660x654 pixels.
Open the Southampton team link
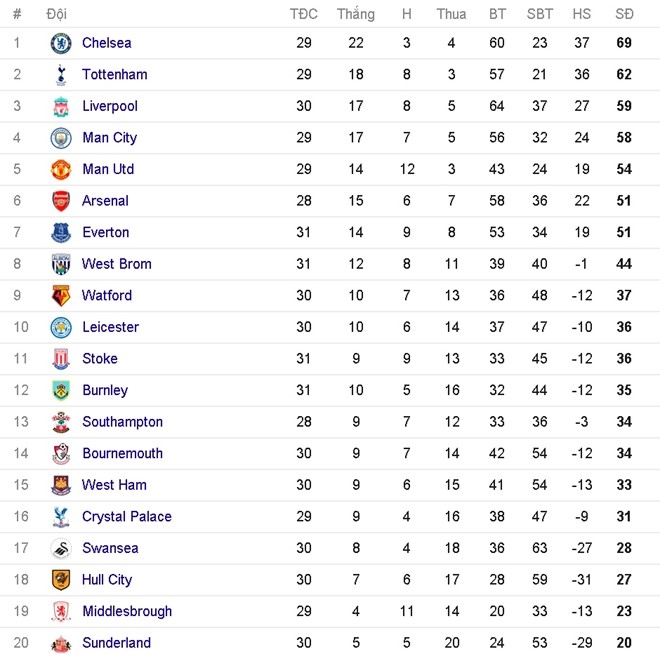point(122,422)
